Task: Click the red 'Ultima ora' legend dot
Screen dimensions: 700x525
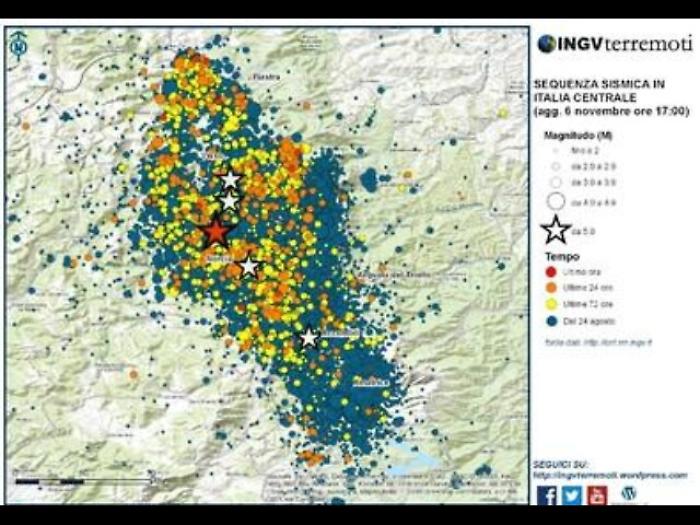Action: pos(551,272)
